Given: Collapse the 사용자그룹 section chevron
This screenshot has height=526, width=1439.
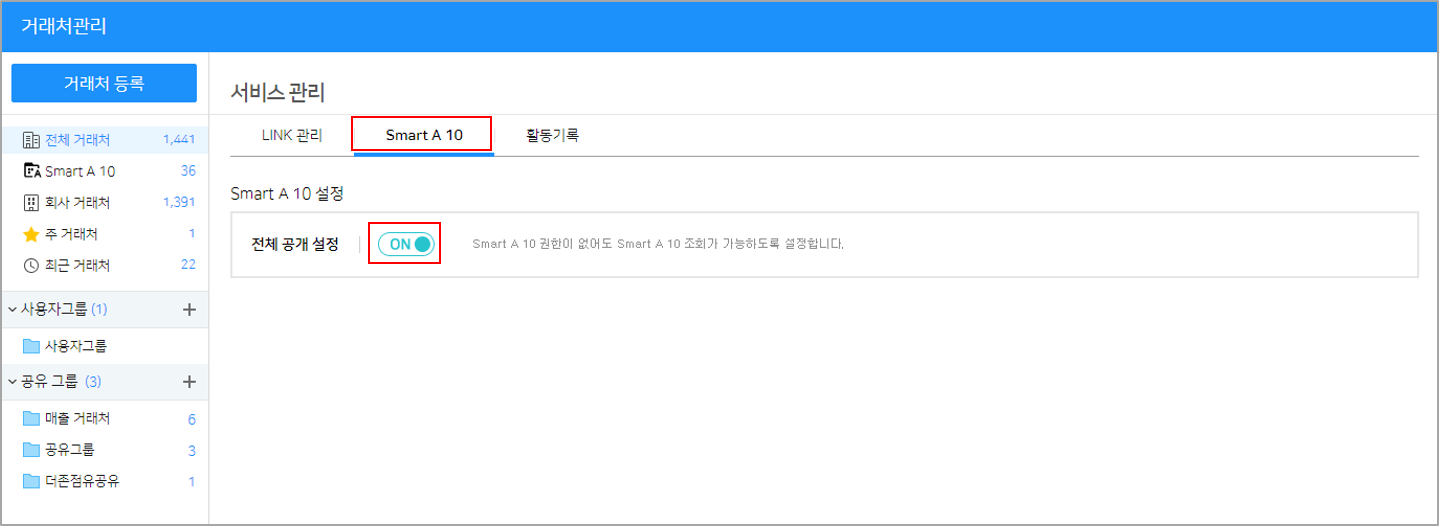Looking at the screenshot, I should point(12,310).
